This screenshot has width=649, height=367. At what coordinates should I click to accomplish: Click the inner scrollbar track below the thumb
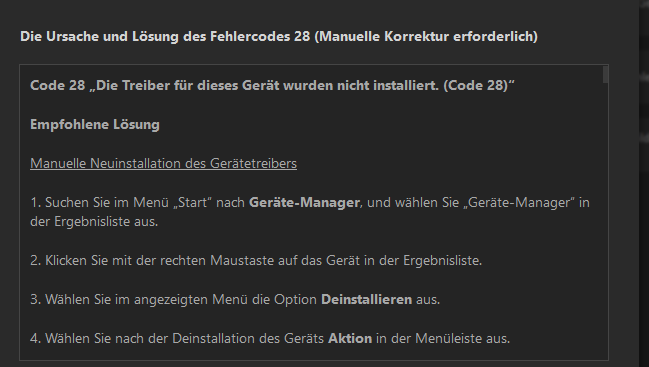click(x=605, y=221)
